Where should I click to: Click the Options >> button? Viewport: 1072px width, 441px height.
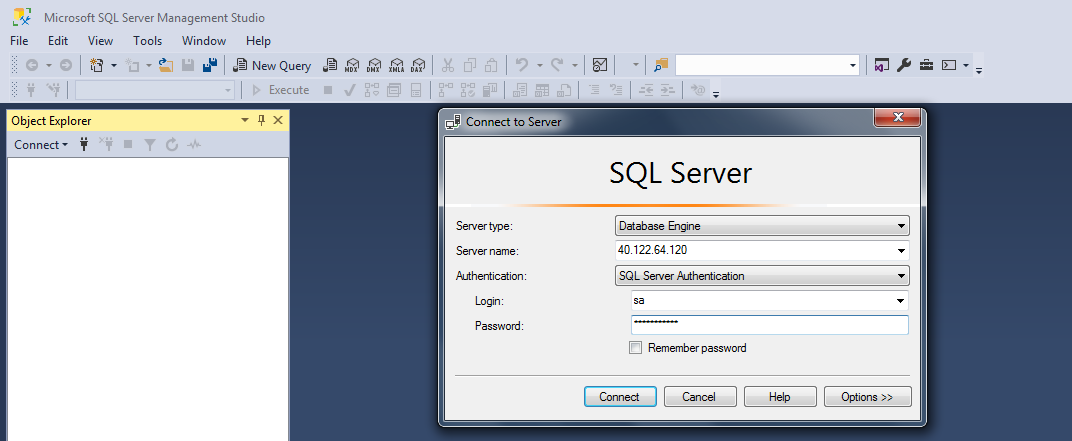(868, 397)
